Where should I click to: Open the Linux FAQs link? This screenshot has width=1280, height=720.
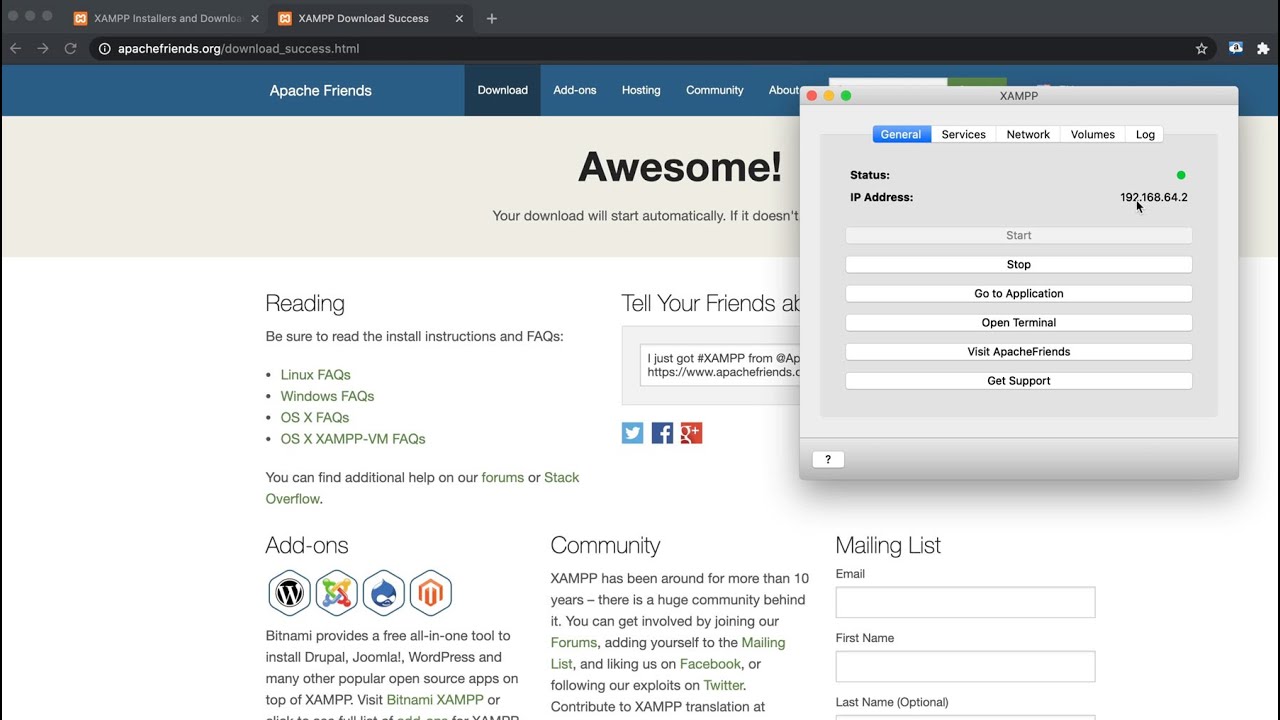tap(316, 375)
